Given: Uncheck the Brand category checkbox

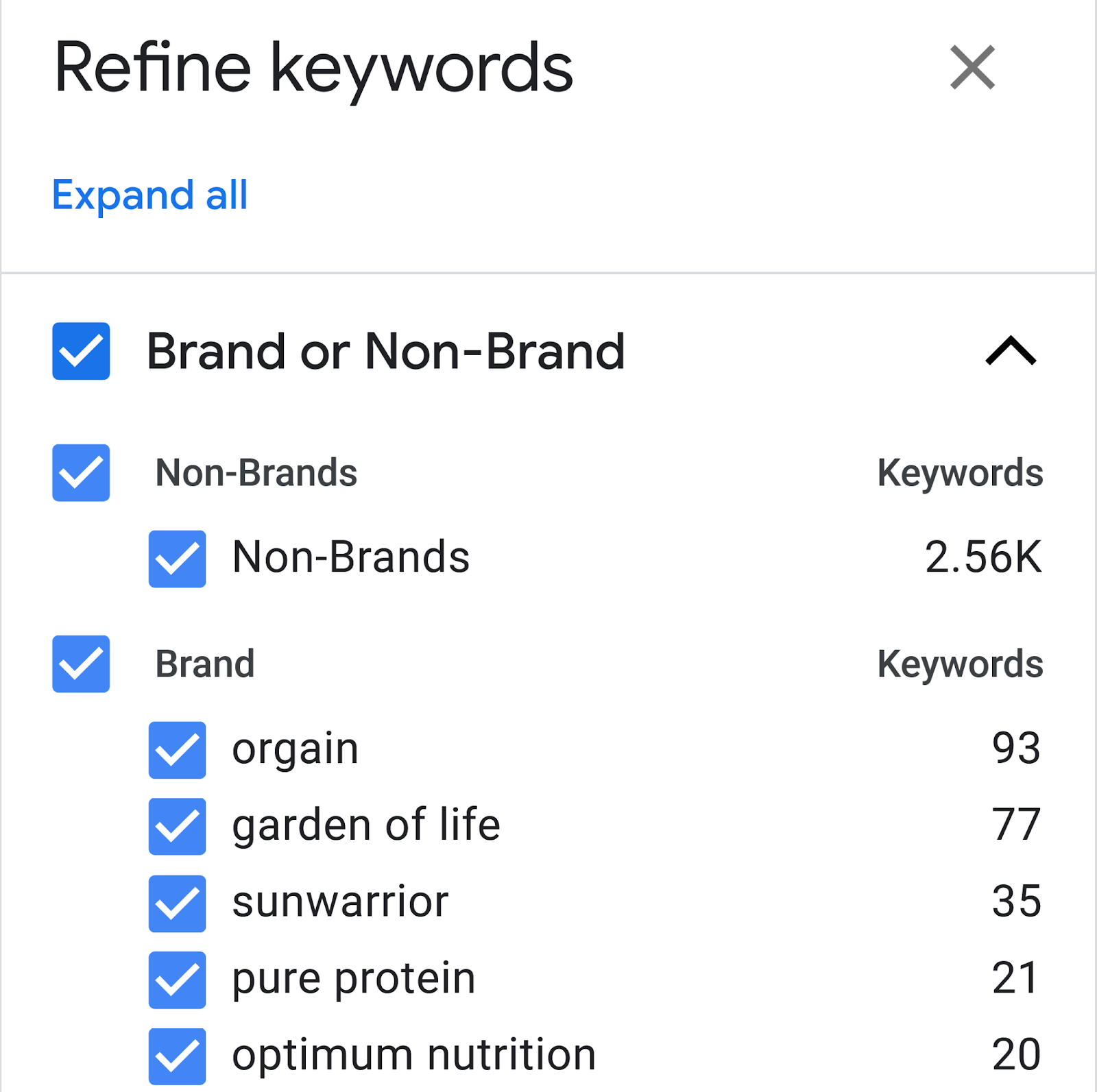Looking at the screenshot, I should 80,664.
